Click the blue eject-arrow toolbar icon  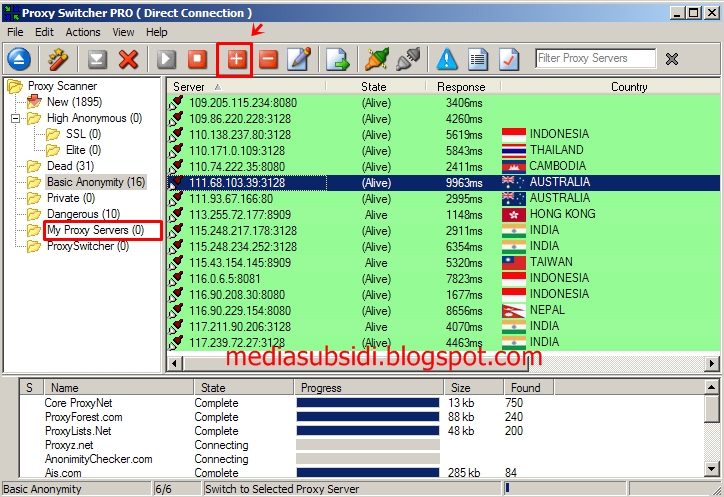(x=19, y=59)
